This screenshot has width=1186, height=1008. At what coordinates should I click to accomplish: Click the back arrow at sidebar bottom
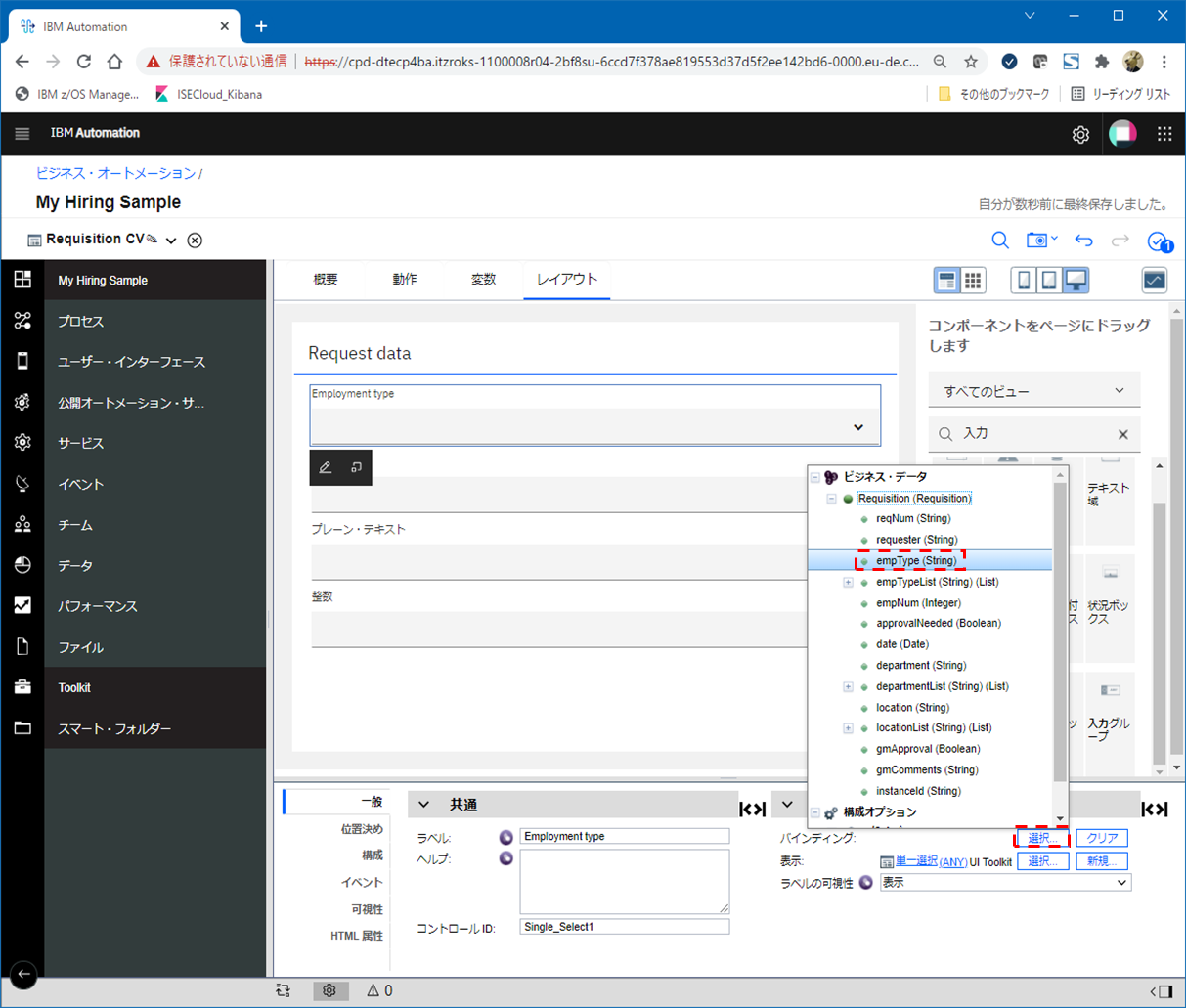(x=23, y=974)
